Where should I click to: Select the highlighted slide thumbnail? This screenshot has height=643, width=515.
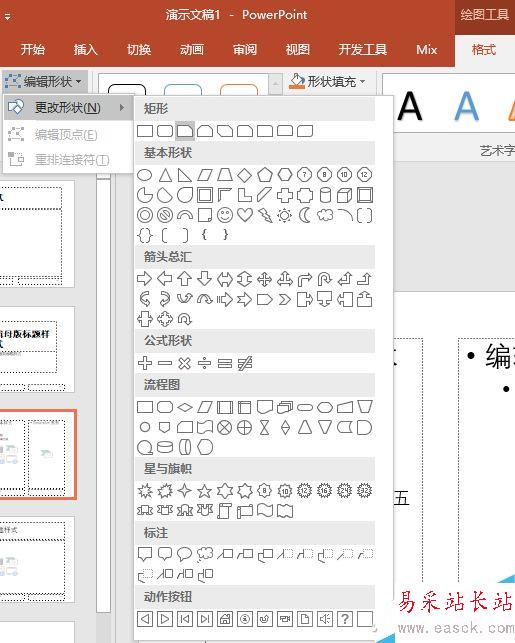click(38, 454)
